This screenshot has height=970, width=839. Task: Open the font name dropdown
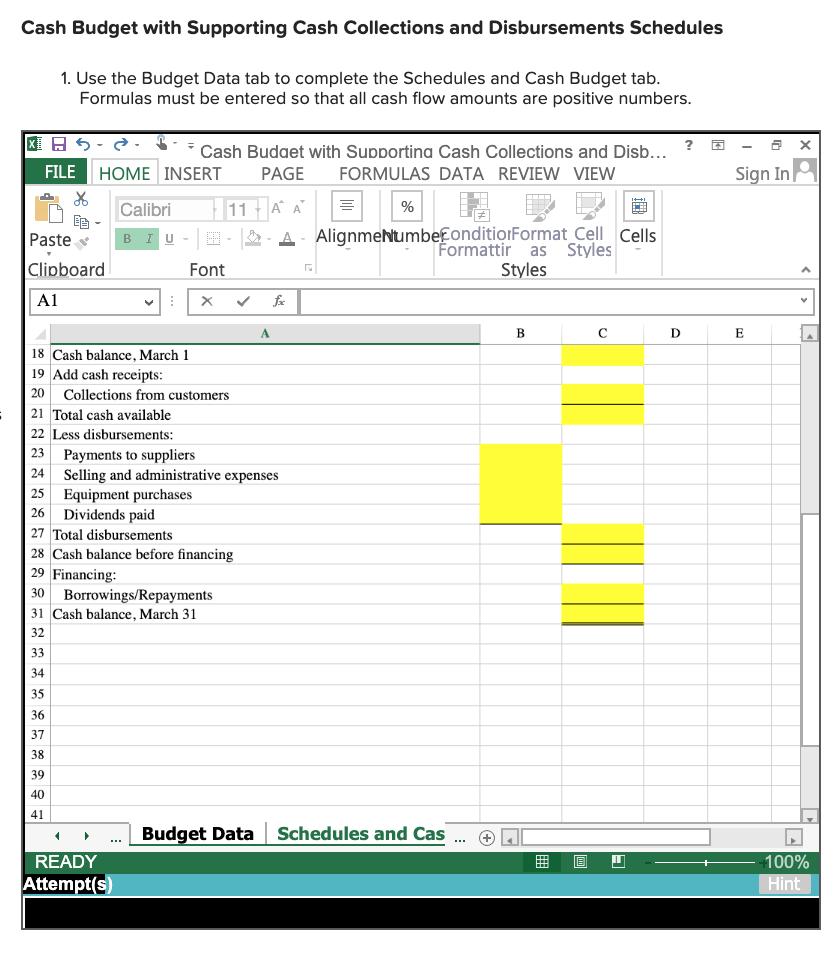218,209
